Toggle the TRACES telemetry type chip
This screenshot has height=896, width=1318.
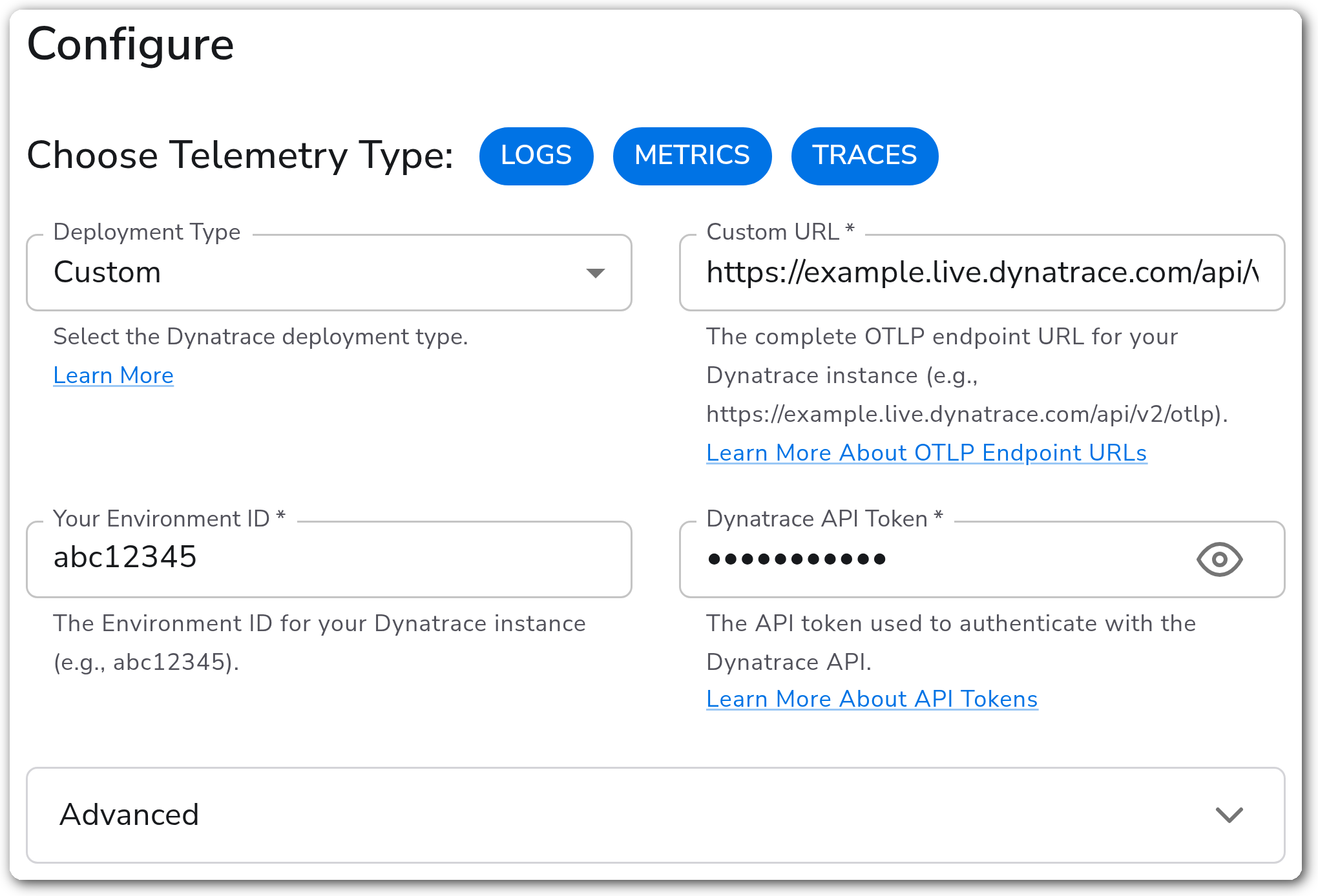tap(864, 156)
